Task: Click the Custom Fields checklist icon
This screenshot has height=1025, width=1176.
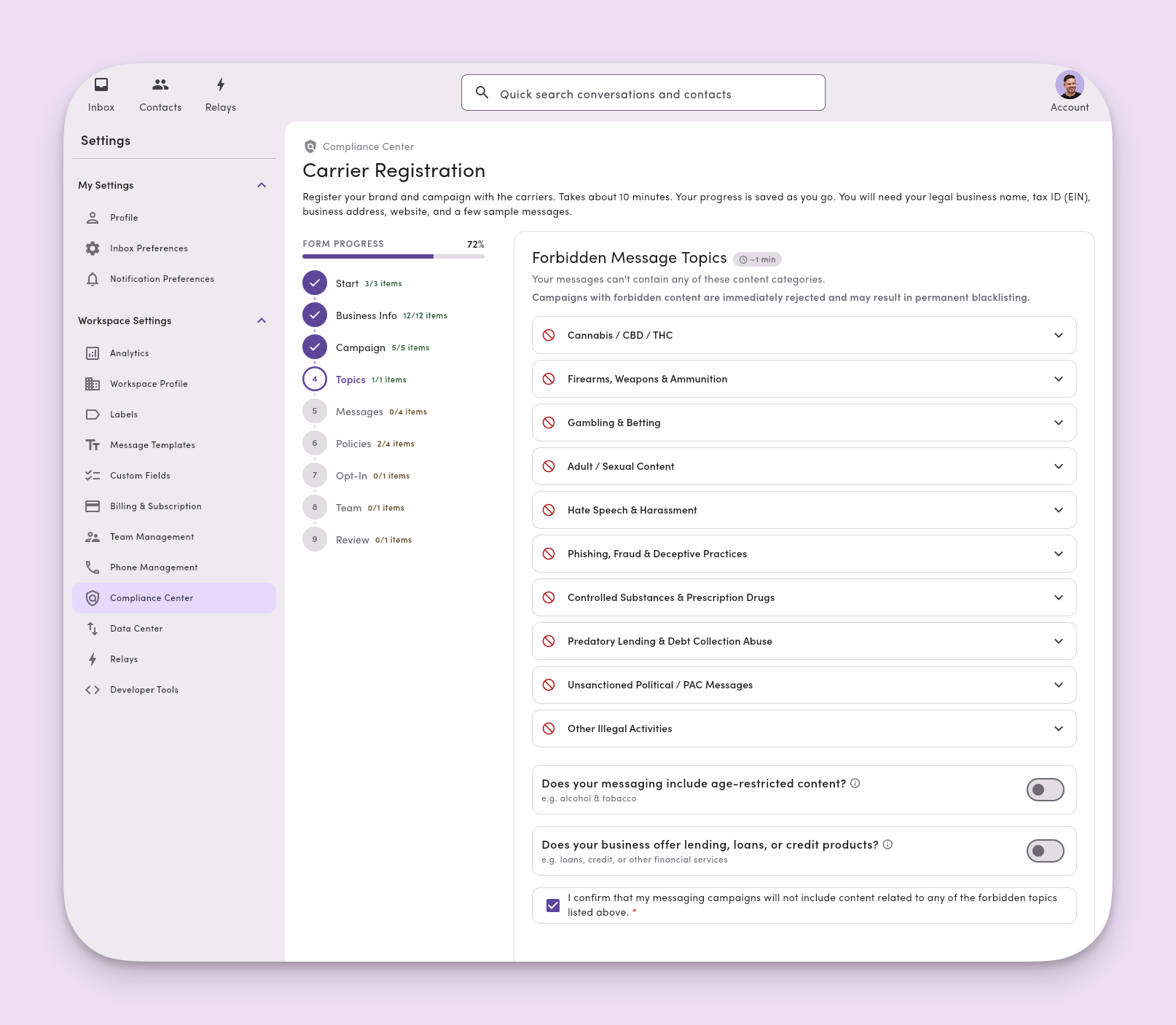Action: tap(93, 476)
